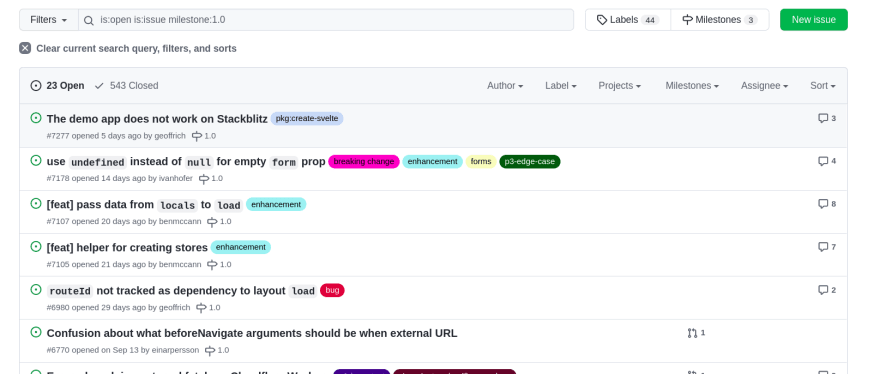This screenshot has width=880, height=374.
Task: Click enhancement label on issue #7107
Action: coord(276,204)
